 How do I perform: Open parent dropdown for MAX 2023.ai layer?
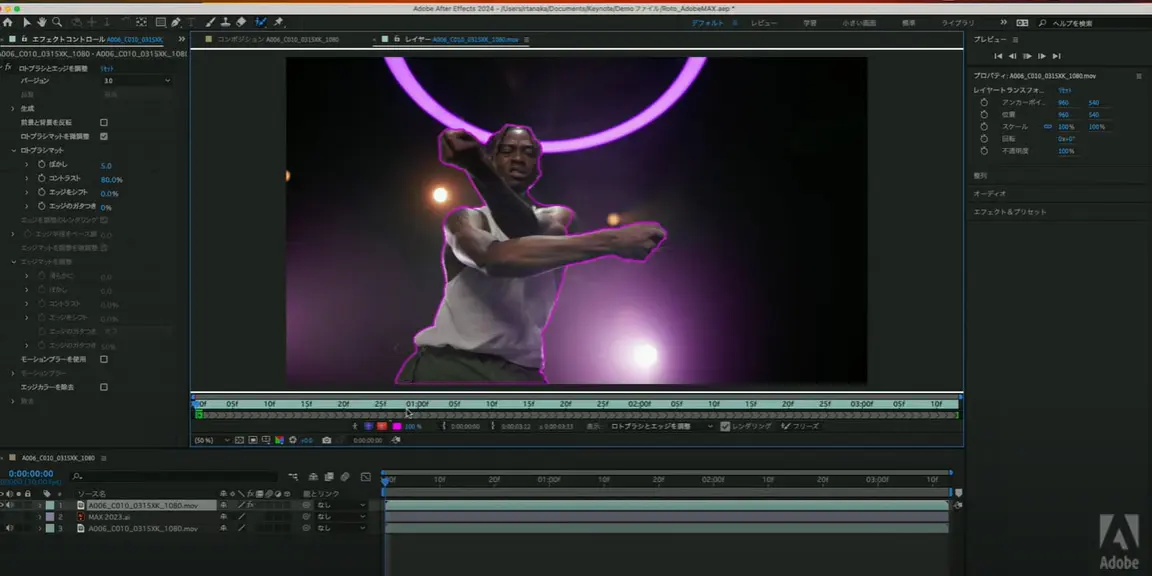341,516
